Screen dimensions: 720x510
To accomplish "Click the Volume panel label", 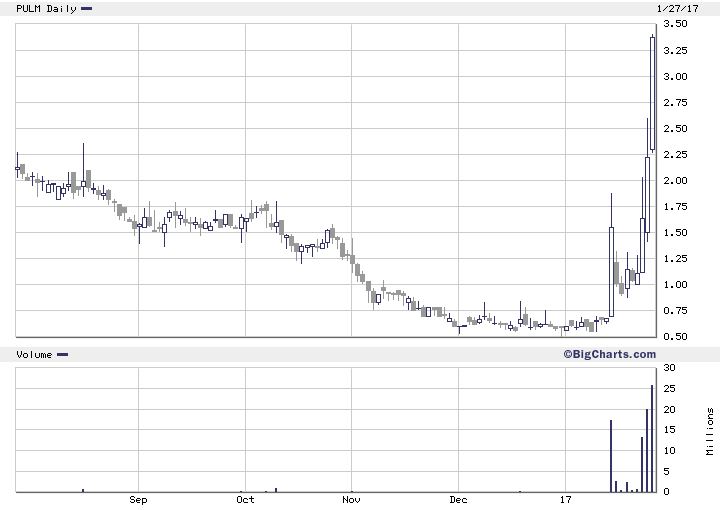I will coord(34,355).
